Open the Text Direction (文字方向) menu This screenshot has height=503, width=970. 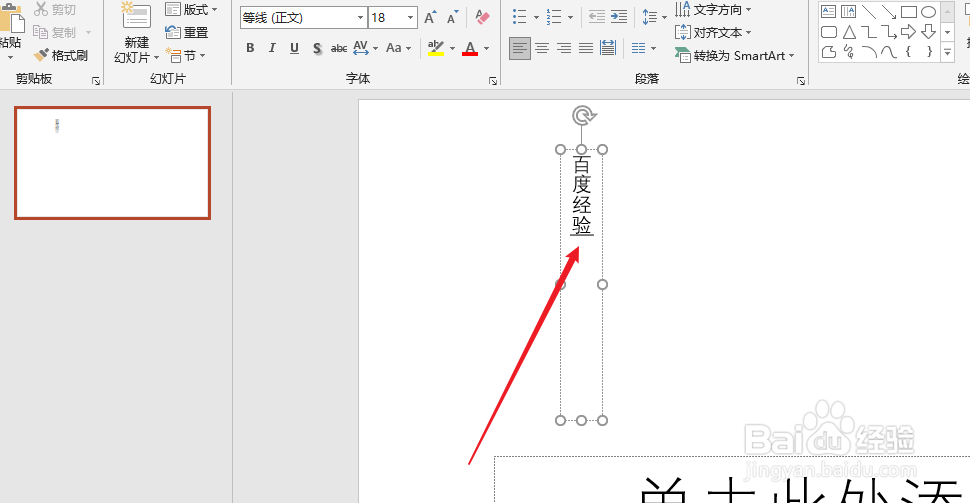(x=713, y=10)
